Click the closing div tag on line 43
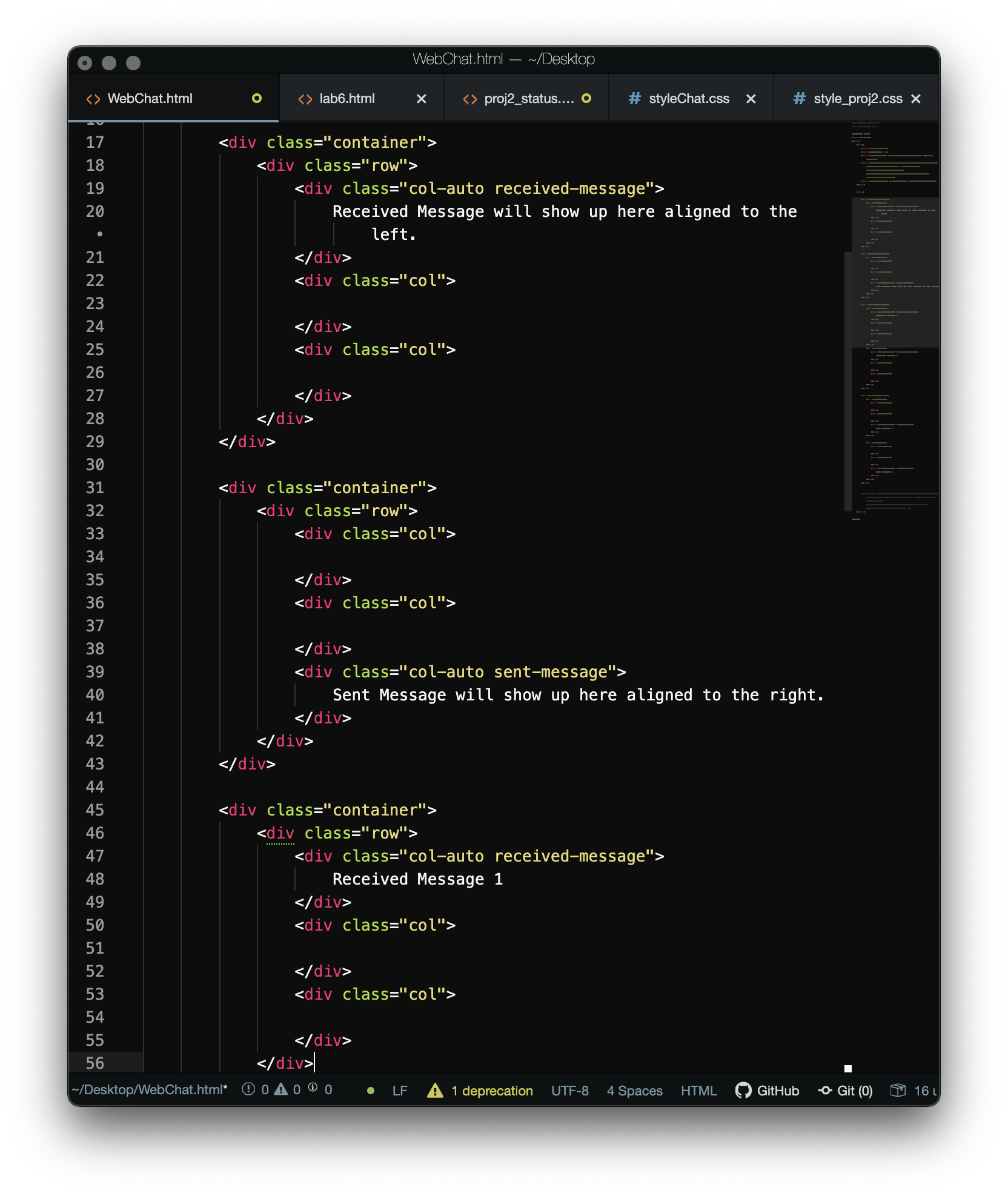 pos(247,764)
